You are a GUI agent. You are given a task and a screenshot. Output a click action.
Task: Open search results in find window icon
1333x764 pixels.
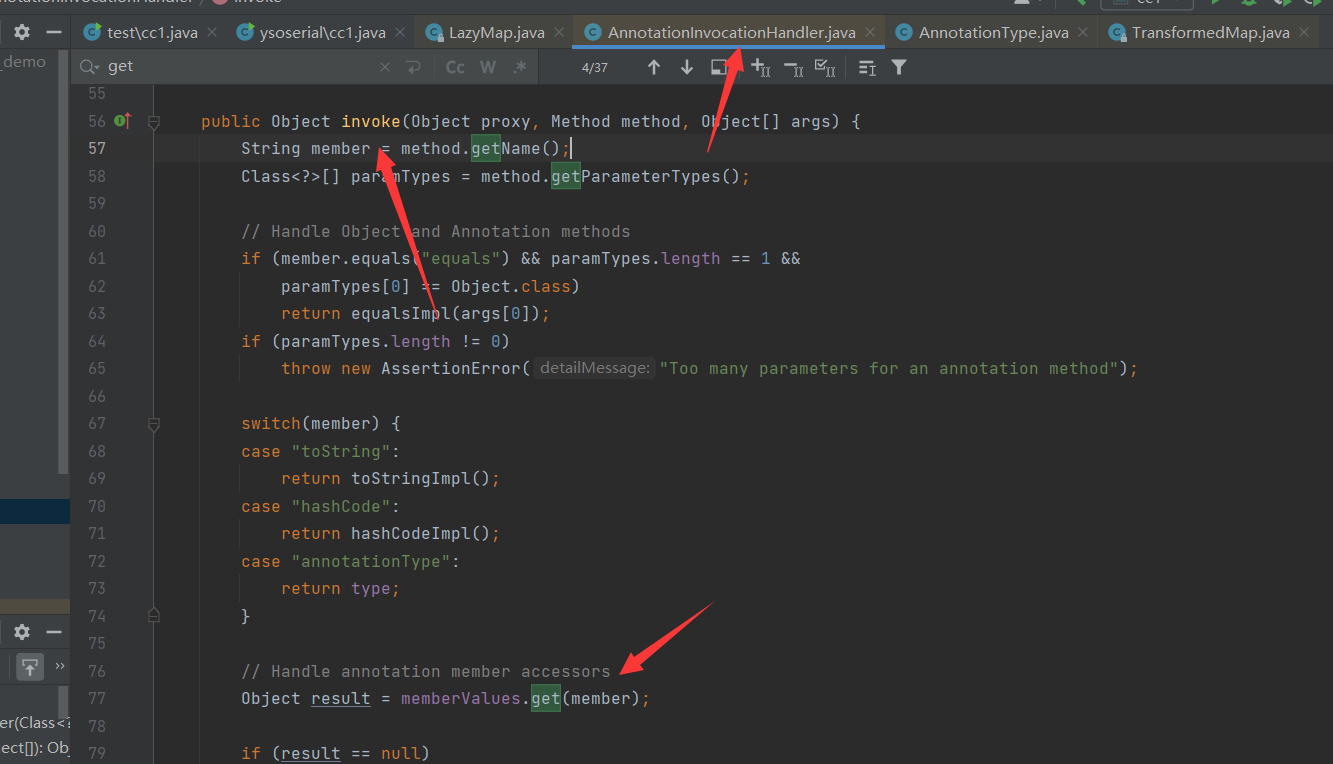719,67
